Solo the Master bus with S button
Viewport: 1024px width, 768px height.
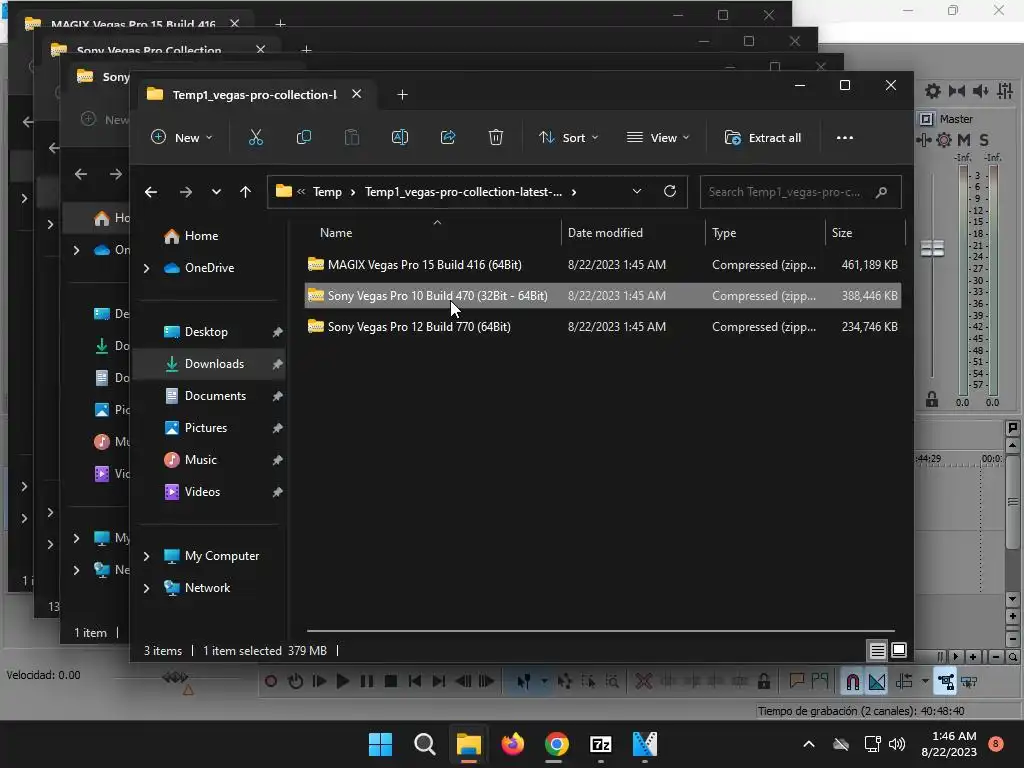[984, 140]
